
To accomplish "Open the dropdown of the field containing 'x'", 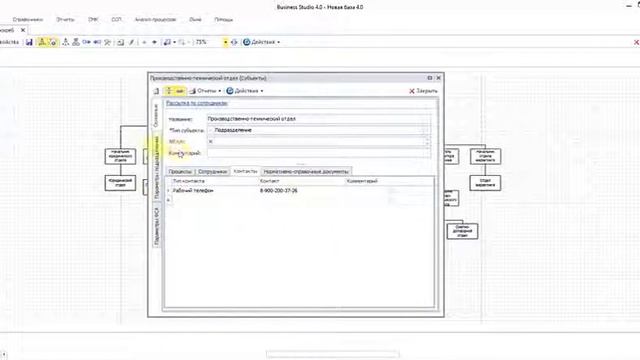I will click(x=427, y=142).
